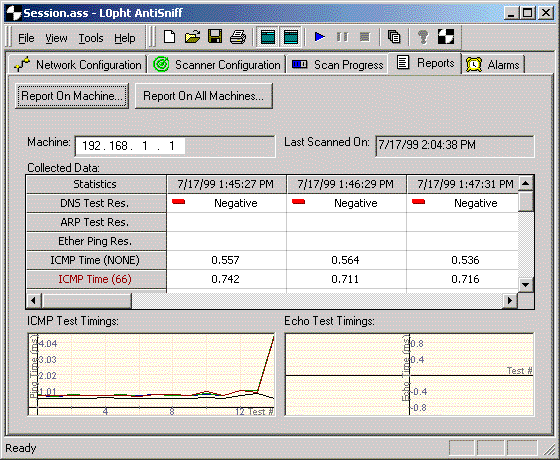560x460 pixels.
Task: Click the Machine IP address field
Action: (175, 146)
